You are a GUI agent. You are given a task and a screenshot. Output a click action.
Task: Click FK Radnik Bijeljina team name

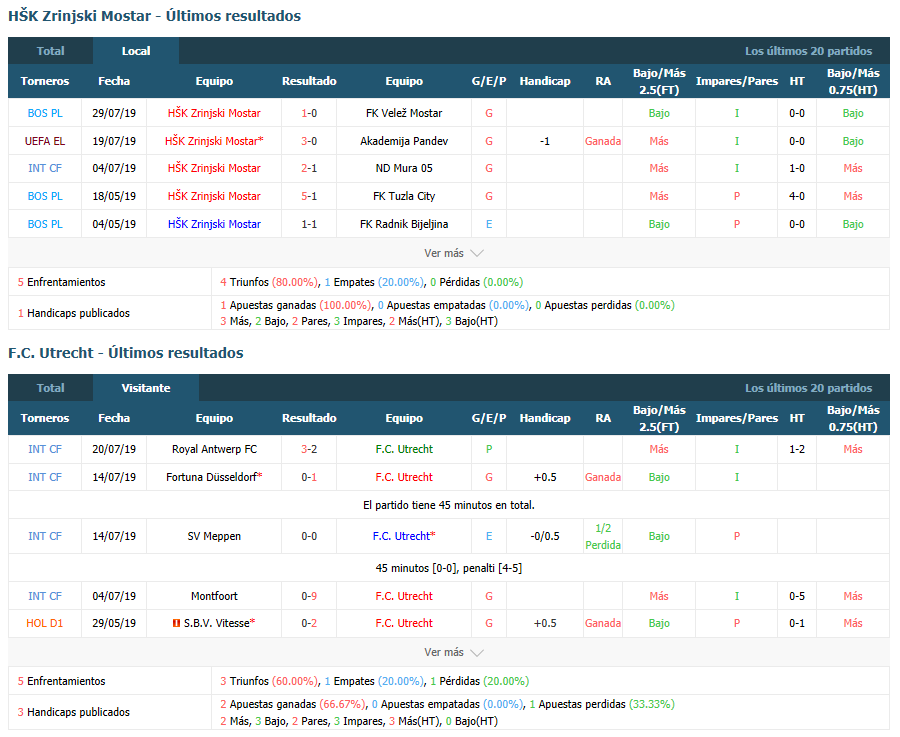(404, 224)
